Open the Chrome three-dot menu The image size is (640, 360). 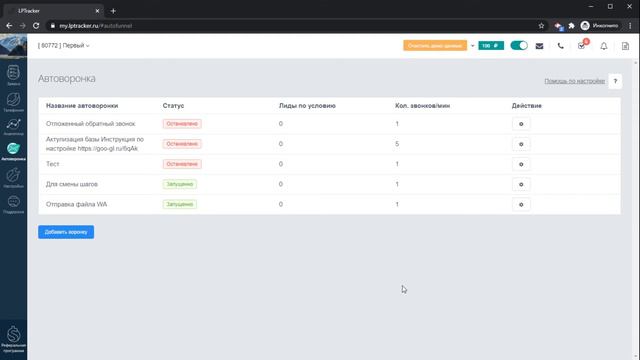tap(630, 26)
